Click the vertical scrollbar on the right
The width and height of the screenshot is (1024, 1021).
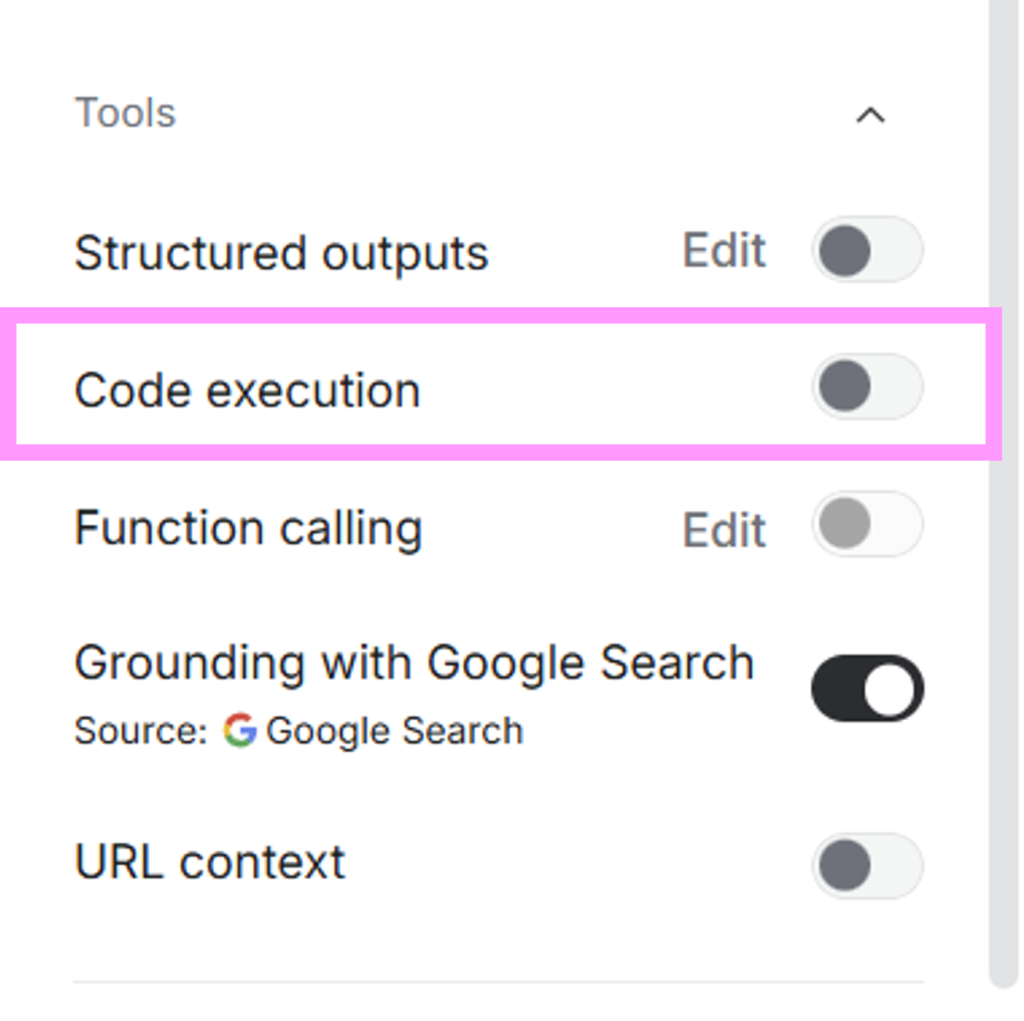1003,500
